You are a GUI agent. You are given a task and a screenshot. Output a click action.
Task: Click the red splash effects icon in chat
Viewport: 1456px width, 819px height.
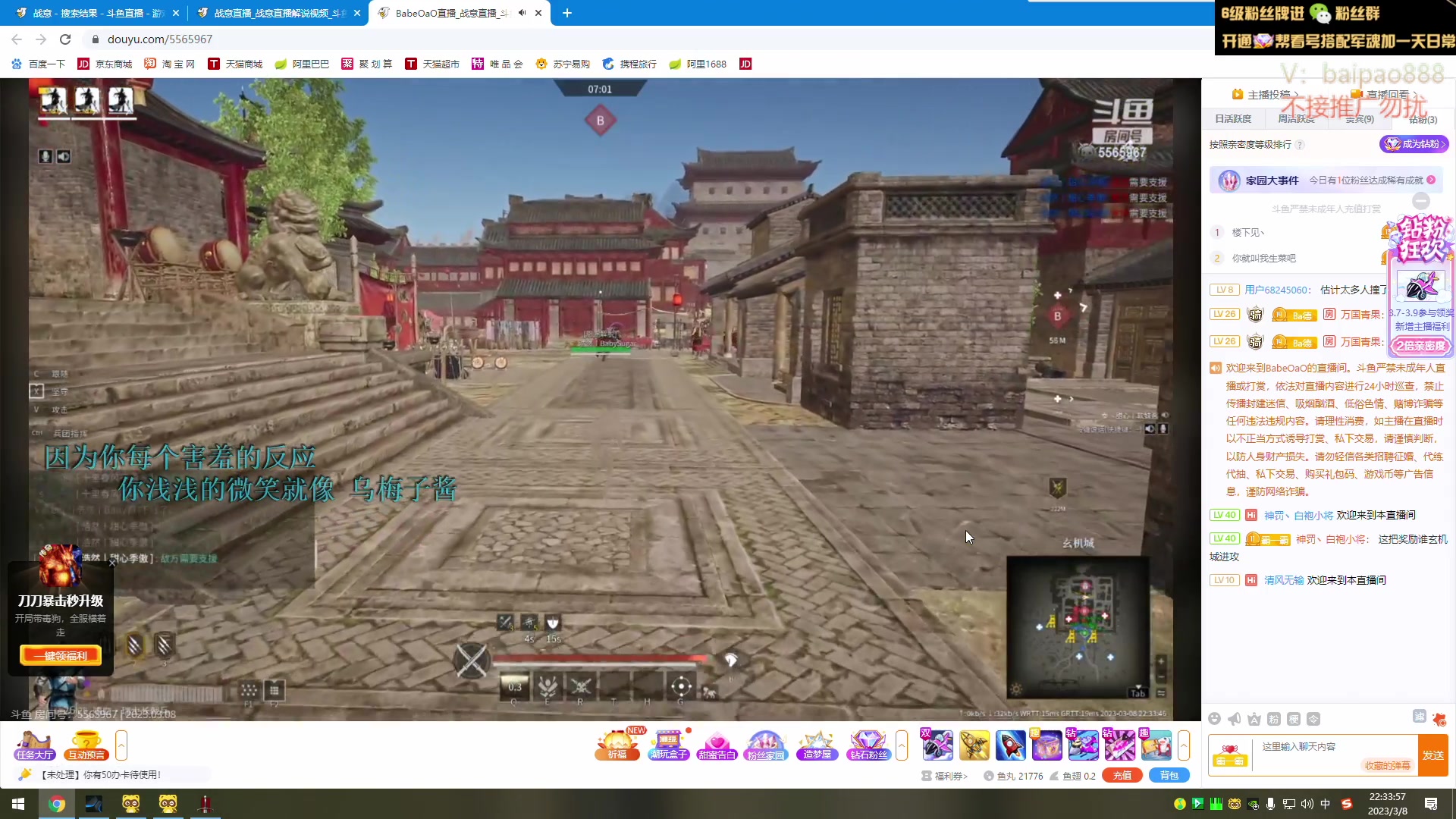[x=1439, y=719]
